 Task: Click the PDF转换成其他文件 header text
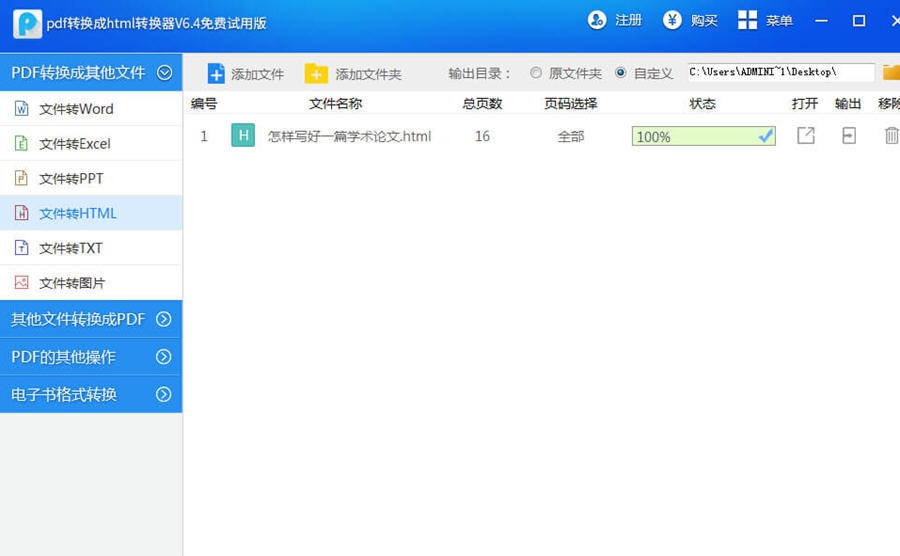coord(78,73)
